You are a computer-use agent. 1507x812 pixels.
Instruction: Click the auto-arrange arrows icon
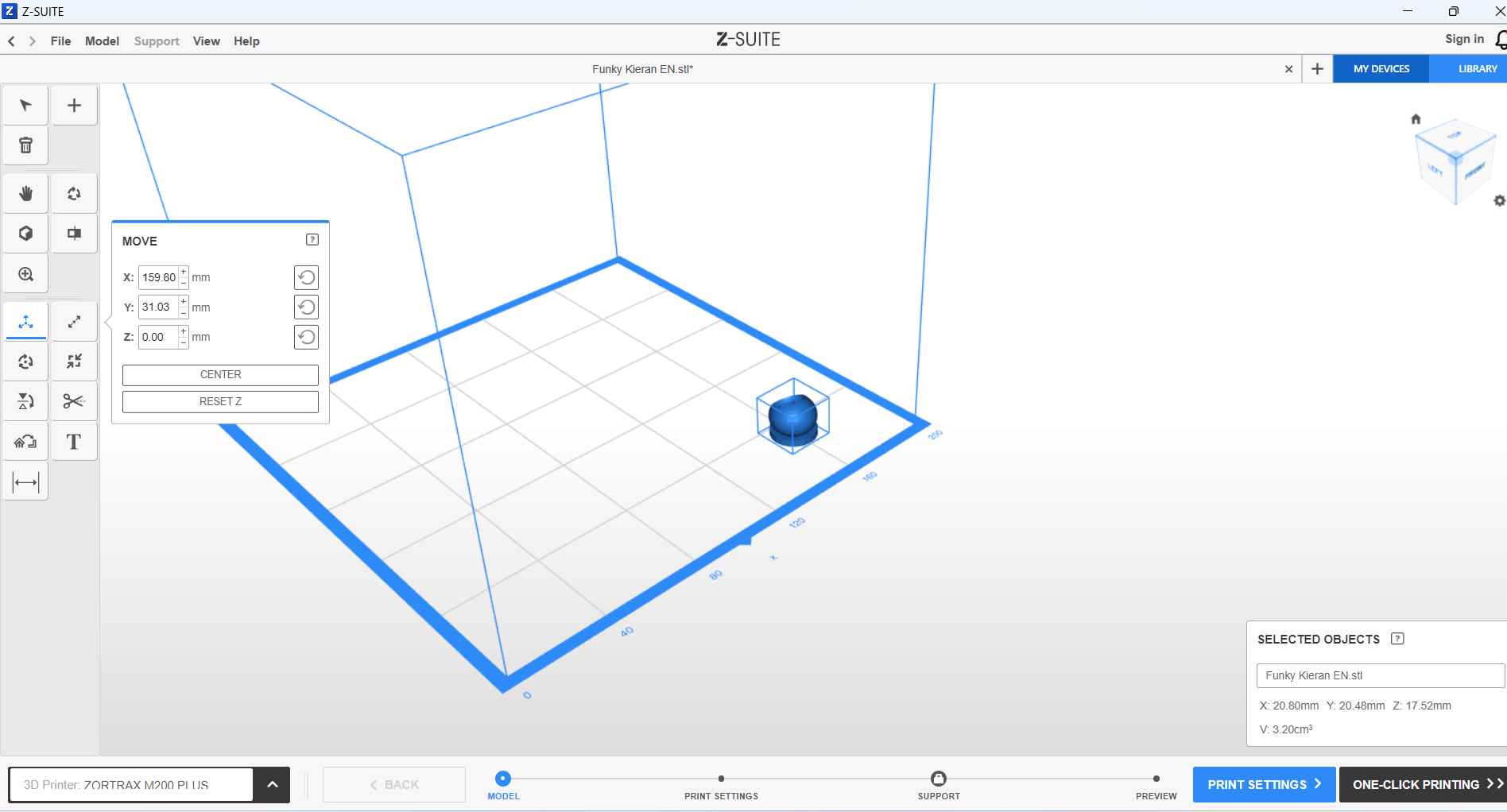point(74,362)
